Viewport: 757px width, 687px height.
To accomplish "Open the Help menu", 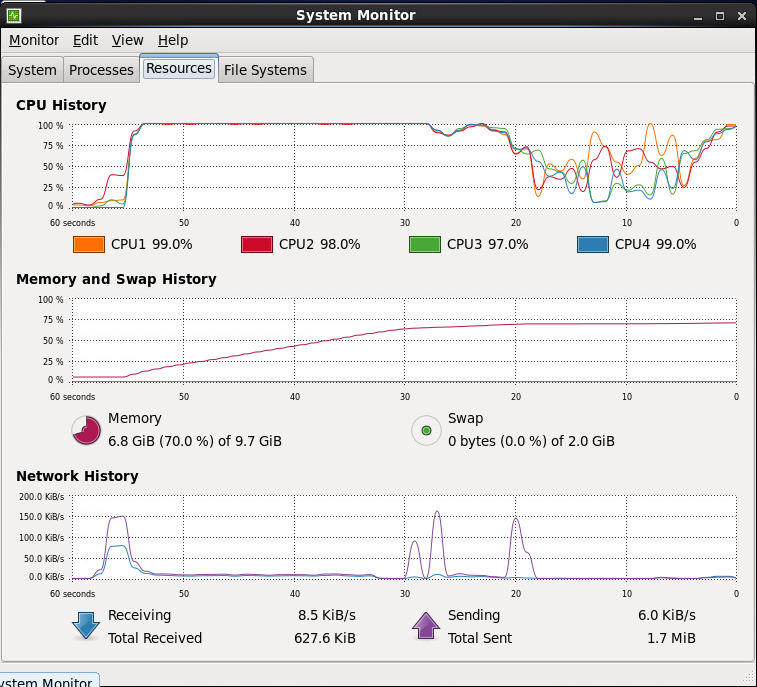I will 173,40.
